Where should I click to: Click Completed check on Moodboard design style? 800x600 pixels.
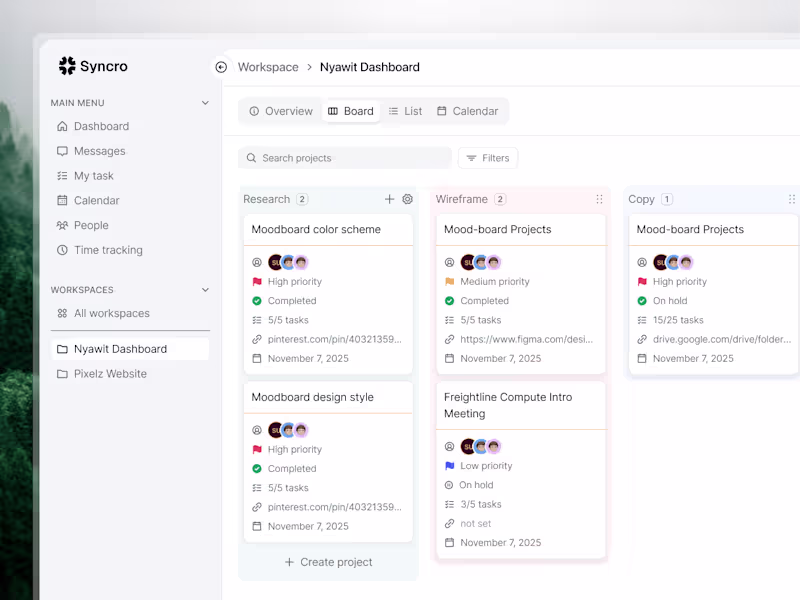click(257, 468)
